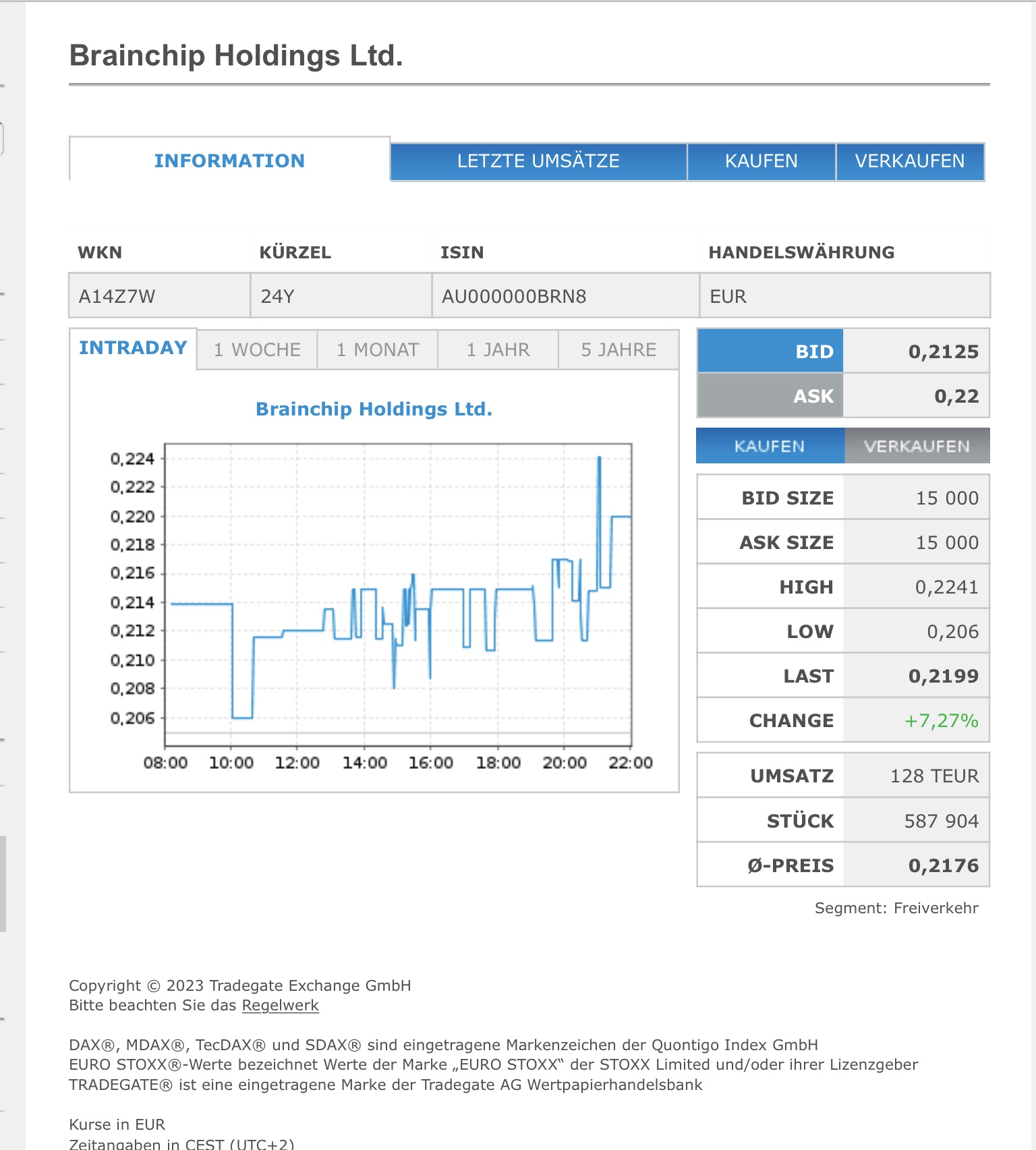Click the blue KAUFEN button below ASK
1036x1150 pixels.
pos(770,446)
